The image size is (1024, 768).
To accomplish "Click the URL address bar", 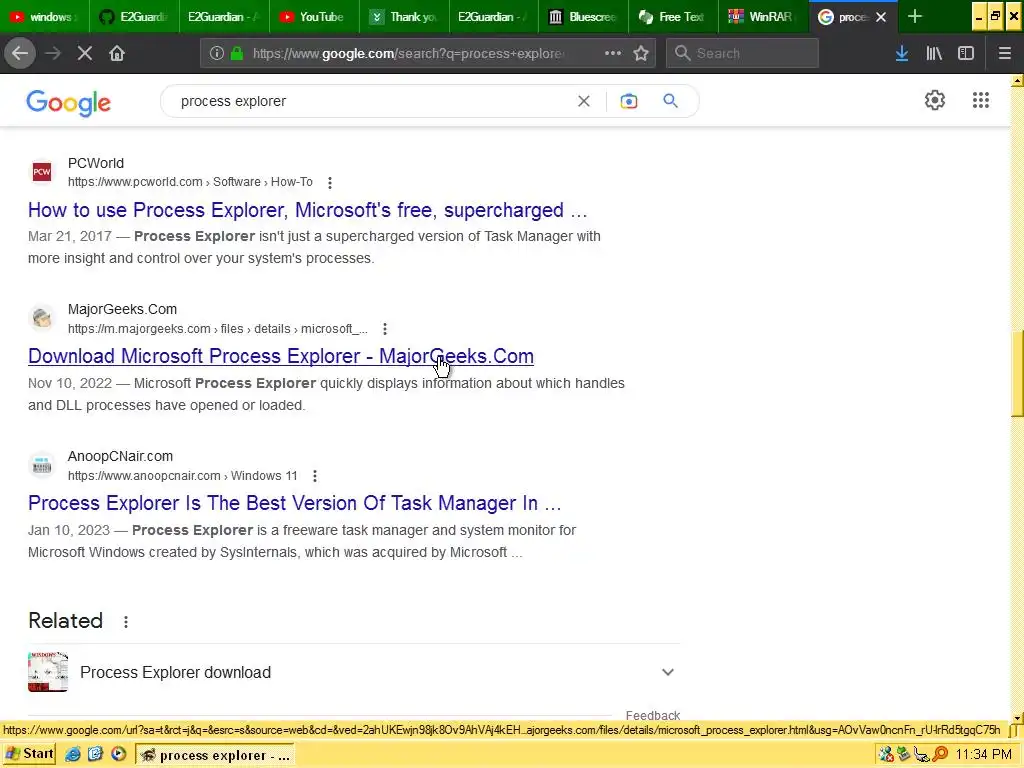I will (409, 54).
